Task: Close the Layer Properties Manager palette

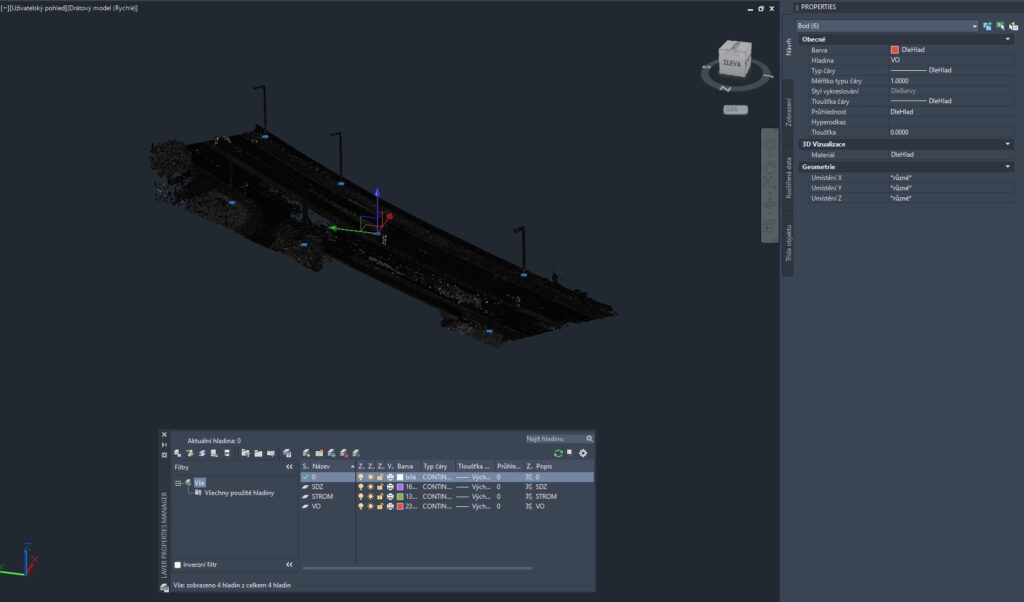Action: coord(164,435)
